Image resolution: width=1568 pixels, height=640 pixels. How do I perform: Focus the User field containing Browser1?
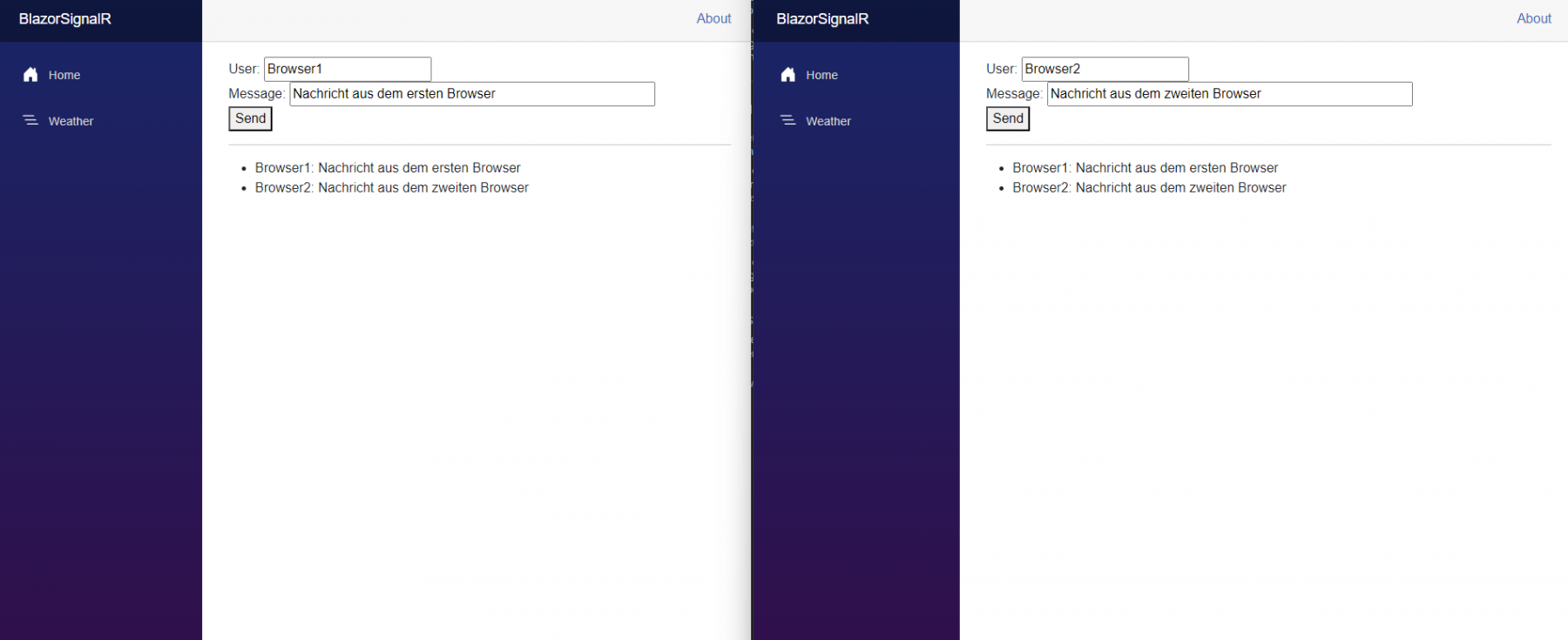(x=348, y=69)
